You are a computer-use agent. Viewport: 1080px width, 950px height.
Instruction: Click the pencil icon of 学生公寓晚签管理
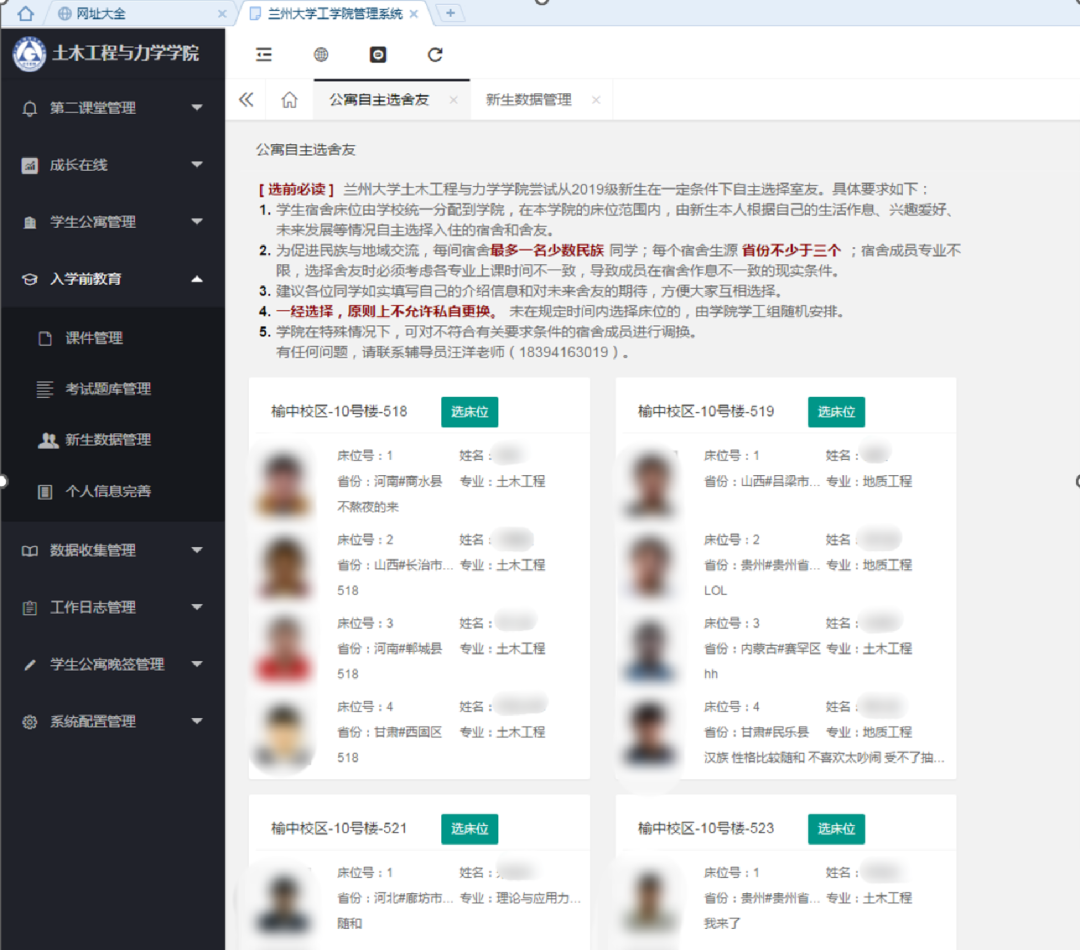30,665
